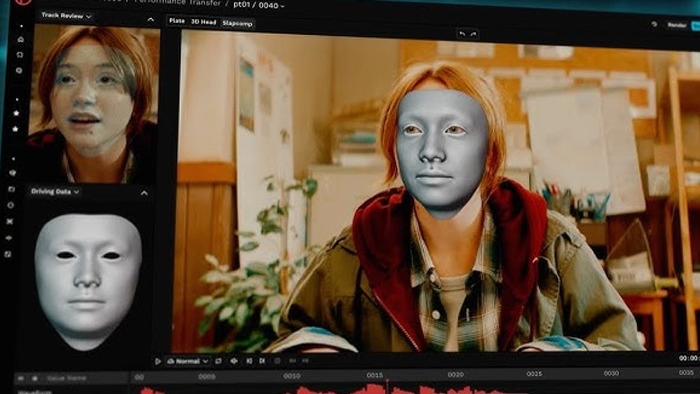
Task: Click the history icon left of Render
Action: [654, 24]
